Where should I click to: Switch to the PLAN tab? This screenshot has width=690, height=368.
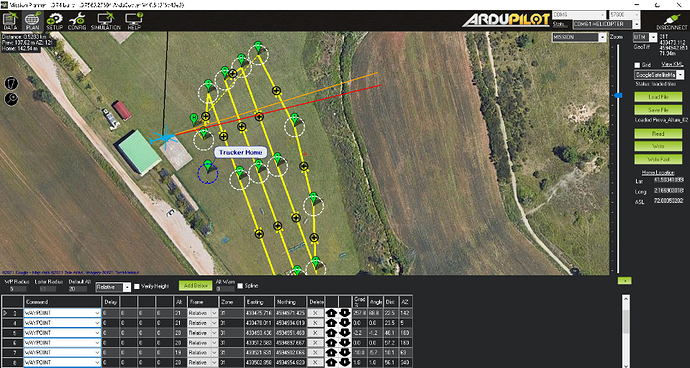33,21
